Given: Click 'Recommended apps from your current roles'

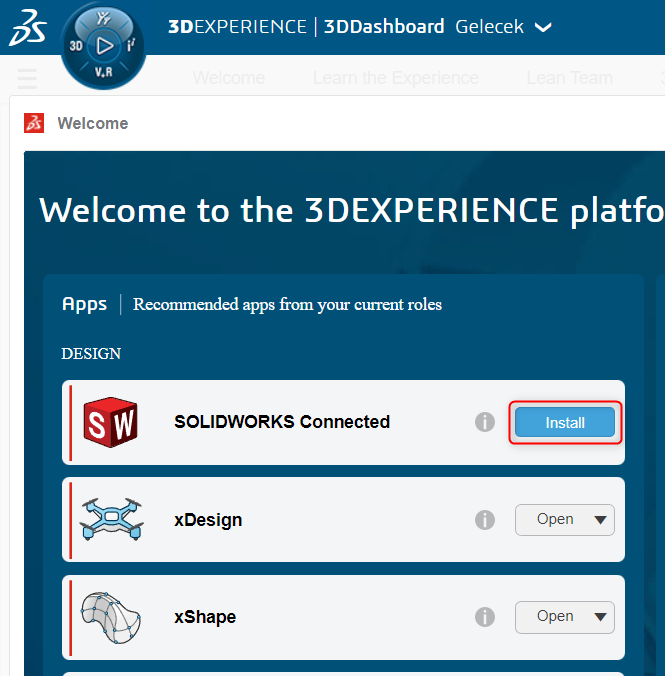Looking at the screenshot, I should tap(287, 304).
